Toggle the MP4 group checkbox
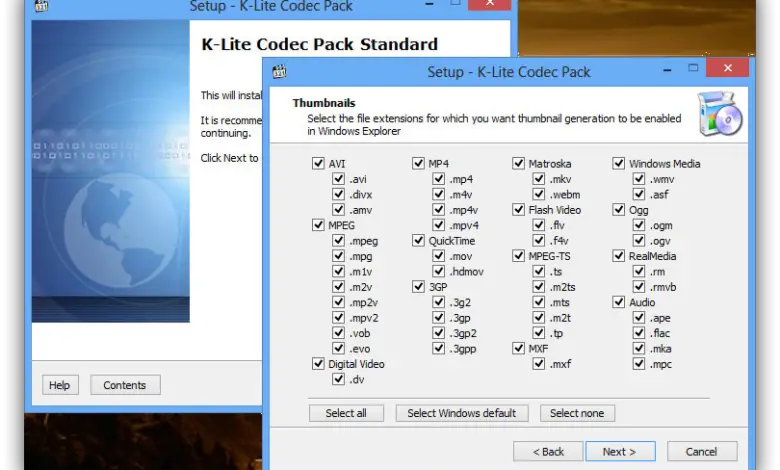Viewport: 780px width, 470px height. point(418,163)
